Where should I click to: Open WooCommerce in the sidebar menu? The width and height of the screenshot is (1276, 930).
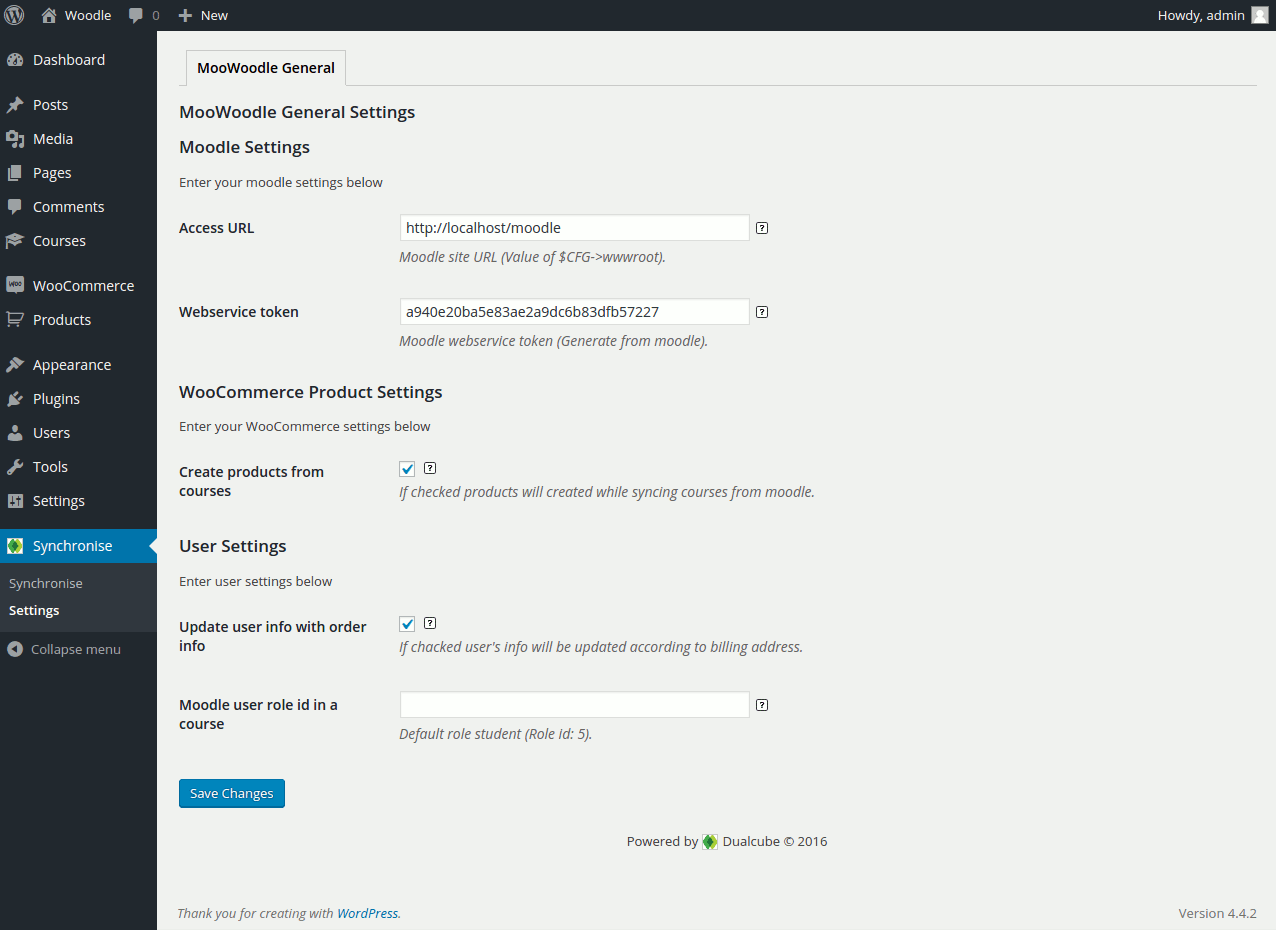click(x=82, y=286)
